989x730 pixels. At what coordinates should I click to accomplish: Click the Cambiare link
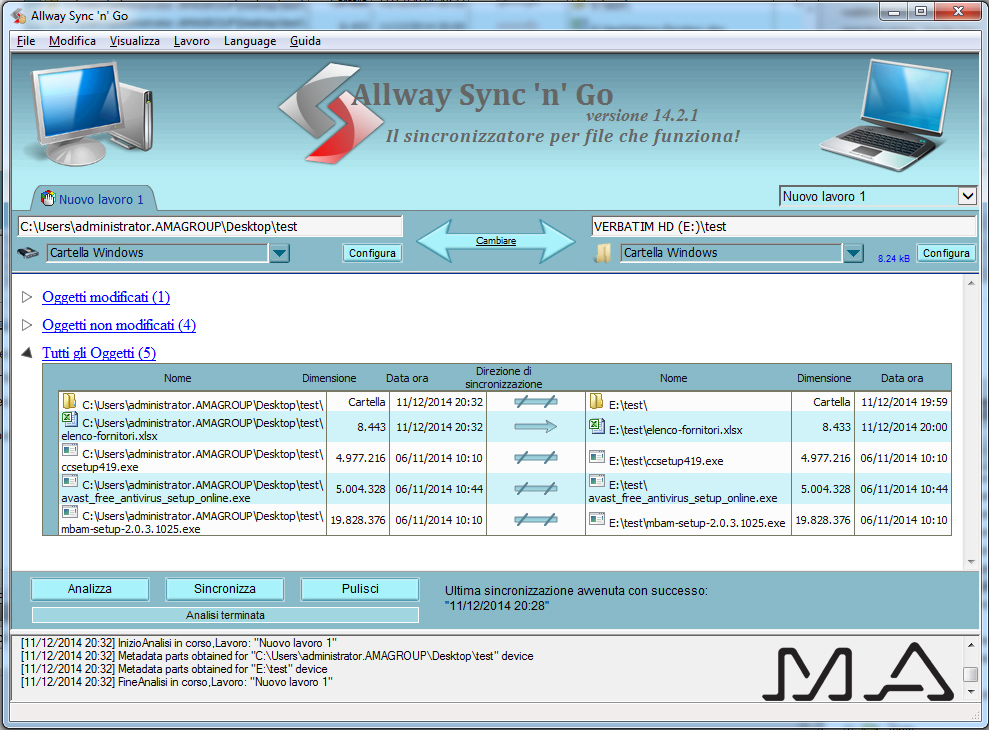(x=496, y=241)
